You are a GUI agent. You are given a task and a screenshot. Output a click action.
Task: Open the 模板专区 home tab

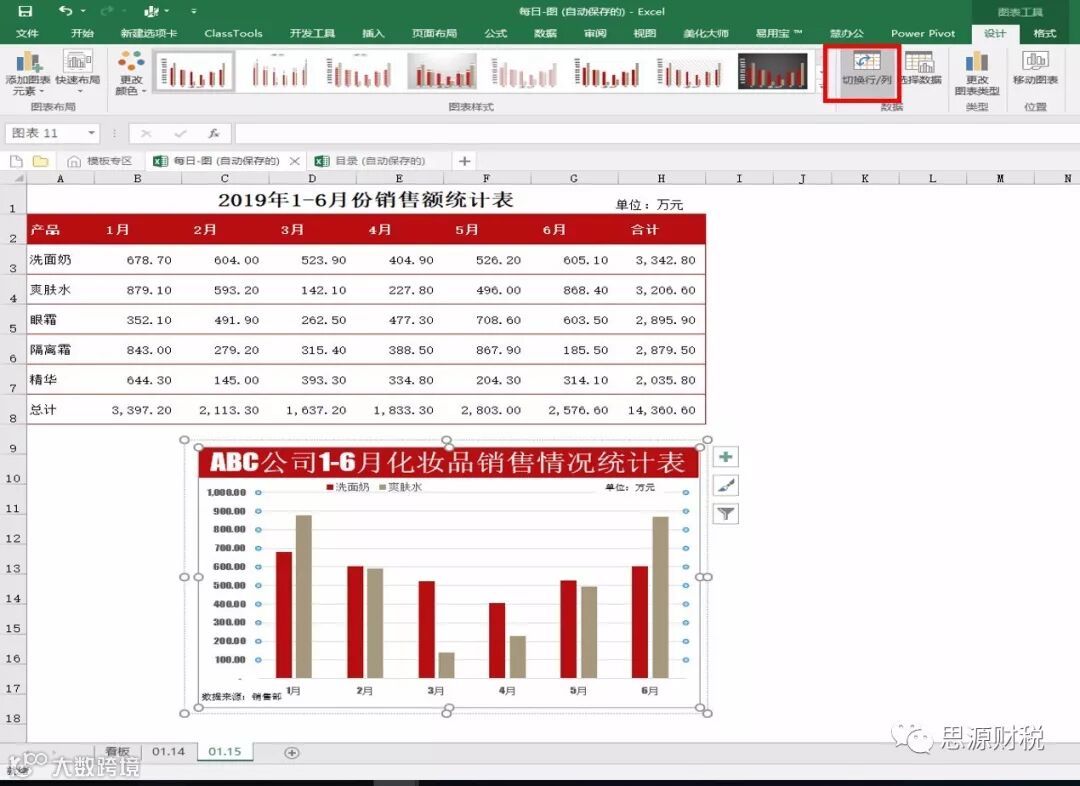[x=100, y=161]
